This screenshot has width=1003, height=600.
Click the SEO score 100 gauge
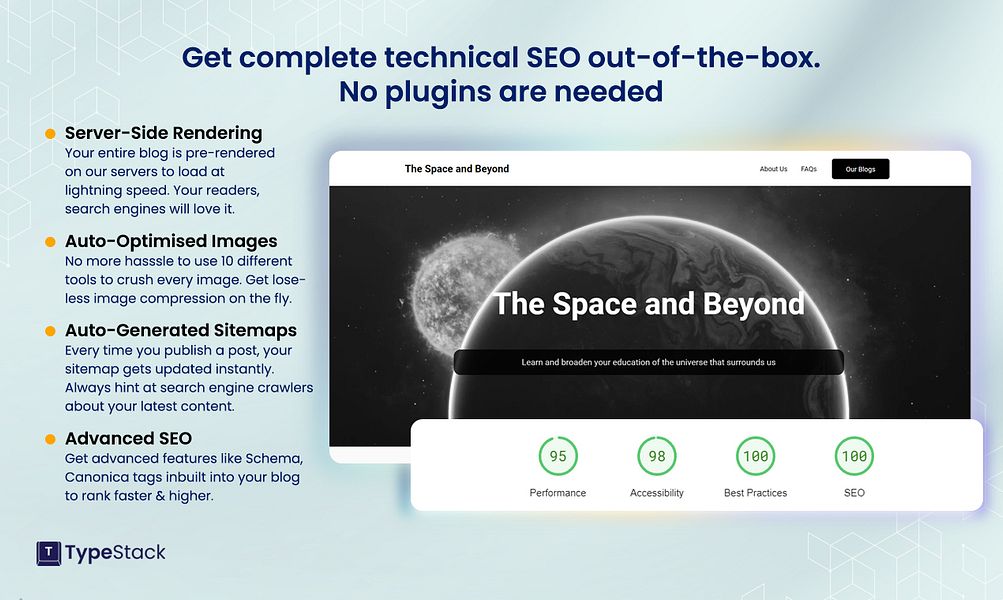point(854,456)
